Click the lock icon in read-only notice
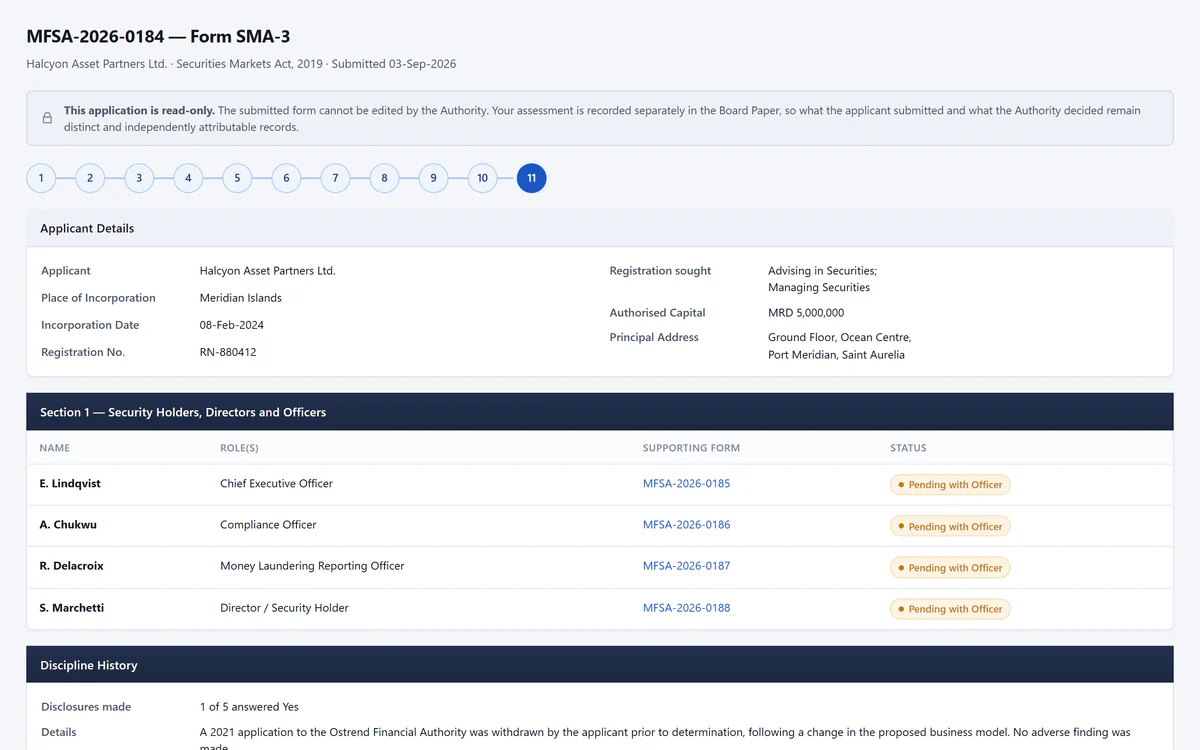This screenshot has width=1200, height=750. pyautogui.click(x=47, y=118)
